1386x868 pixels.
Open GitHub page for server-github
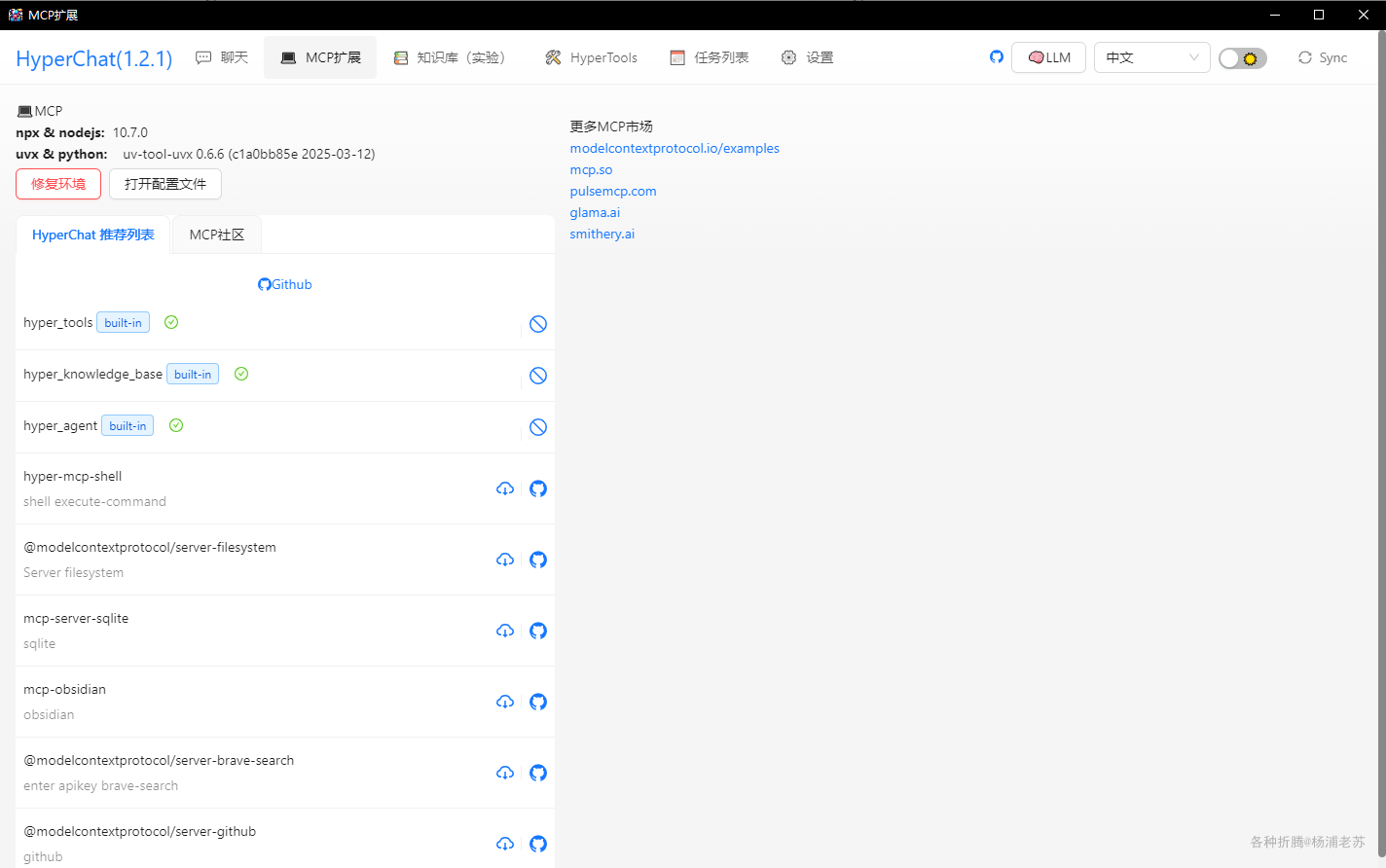point(538,844)
